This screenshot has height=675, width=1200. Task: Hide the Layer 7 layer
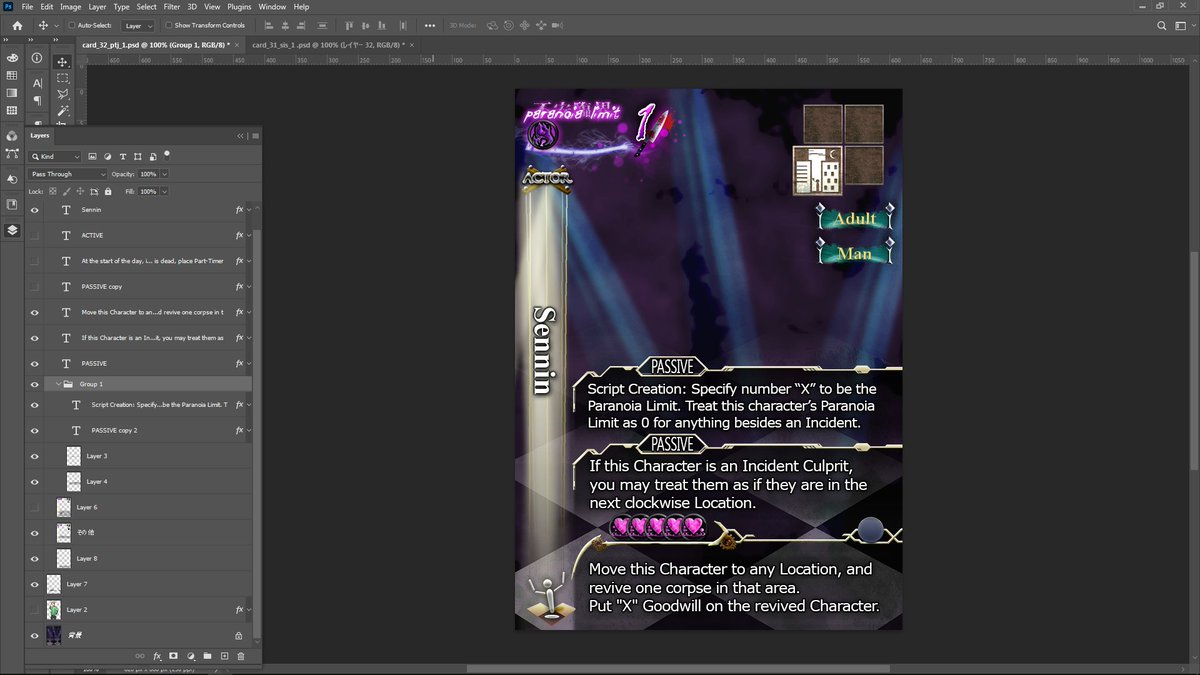(x=35, y=584)
